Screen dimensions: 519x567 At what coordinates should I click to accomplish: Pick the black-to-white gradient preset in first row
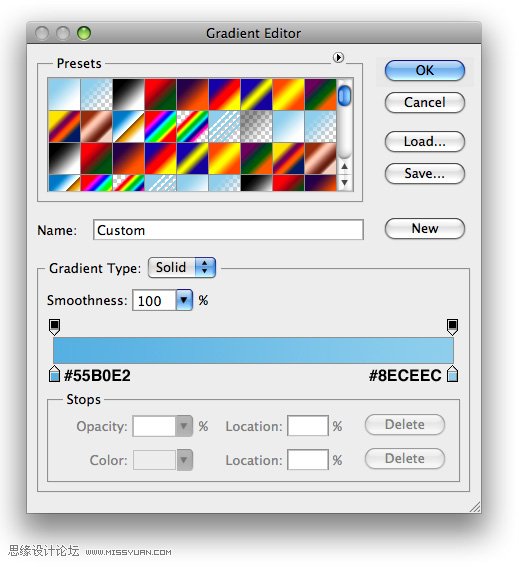[128, 95]
